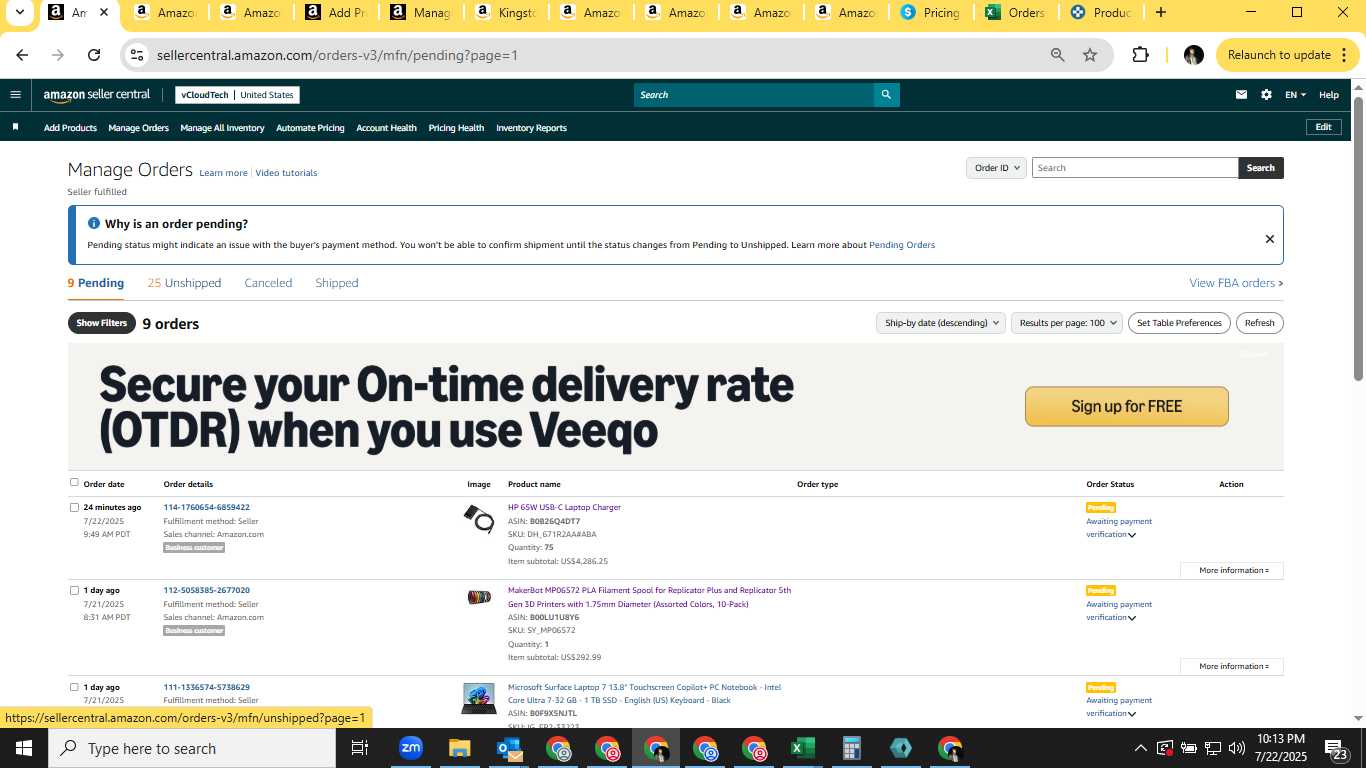The image size is (1366, 768).
Task: Open Windows Start menu
Action: click(24, 748)
